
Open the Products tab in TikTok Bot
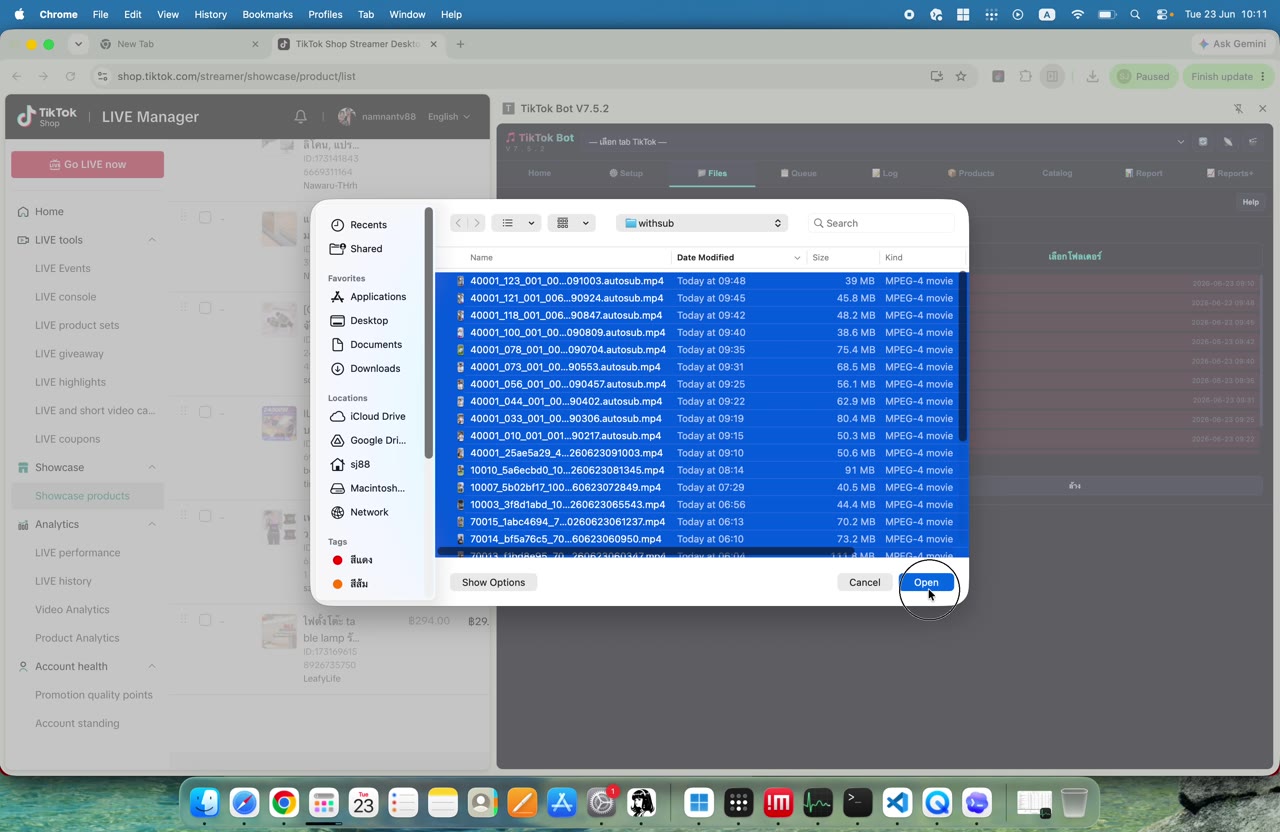[971, 173]
